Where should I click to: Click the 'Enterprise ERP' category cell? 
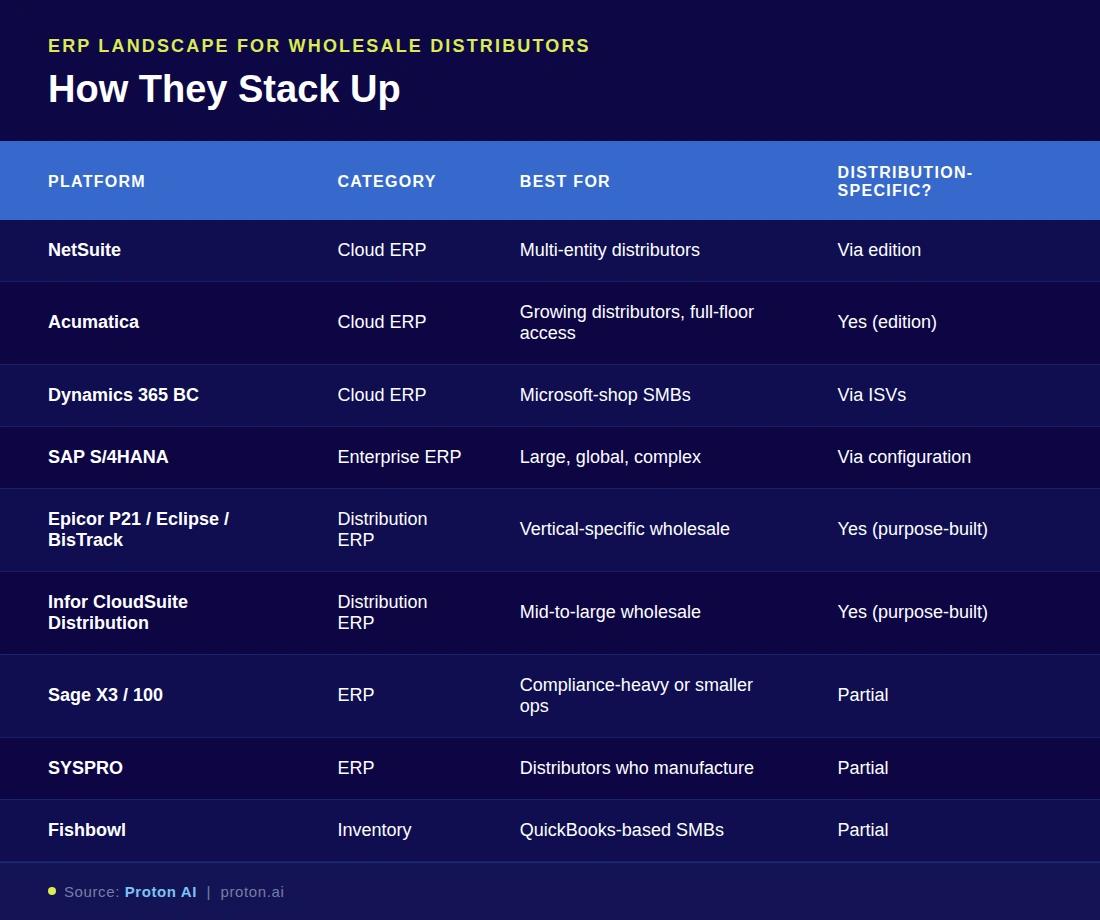tap(399, 457)
